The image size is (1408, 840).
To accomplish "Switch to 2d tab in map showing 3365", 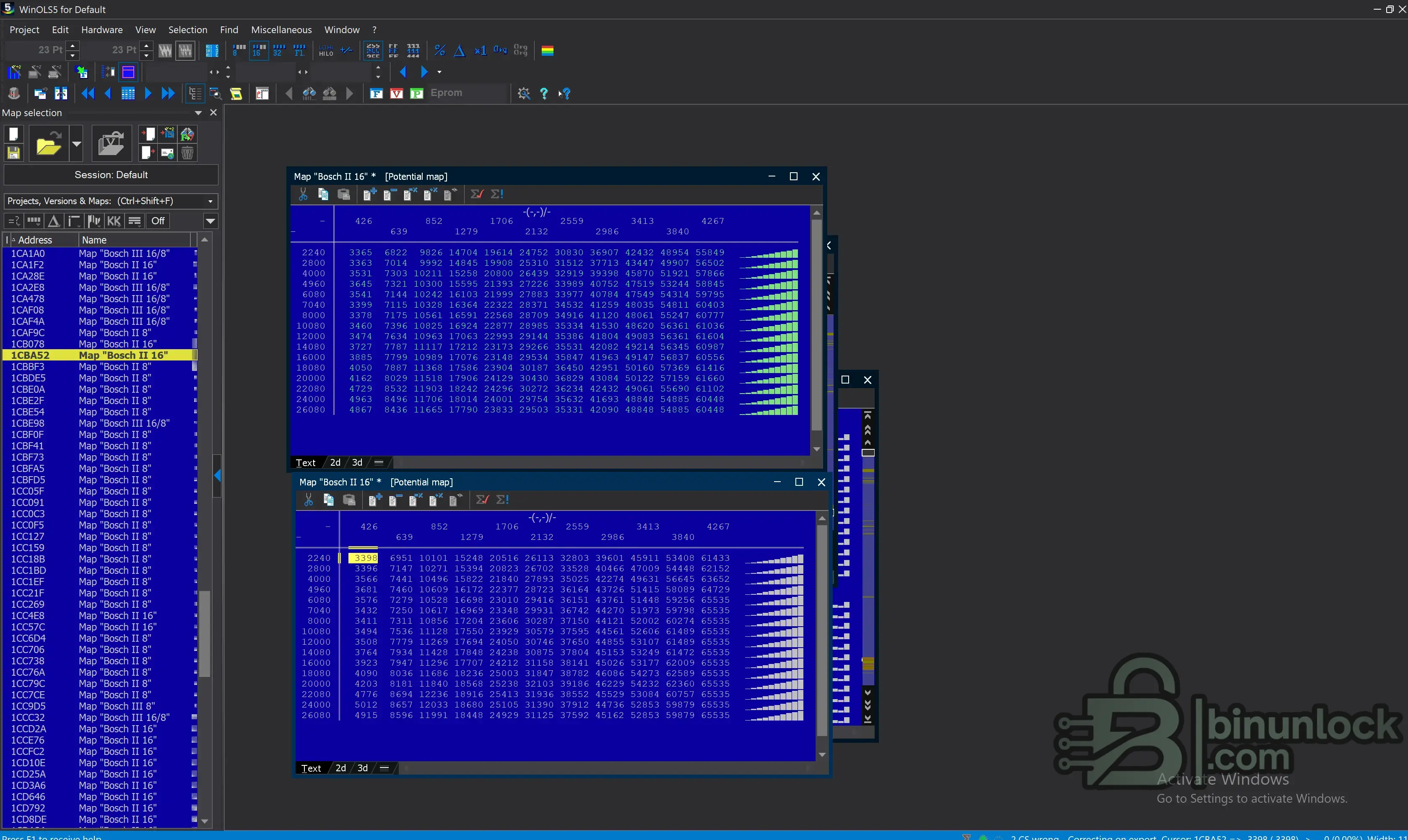I will pos(335,462).
